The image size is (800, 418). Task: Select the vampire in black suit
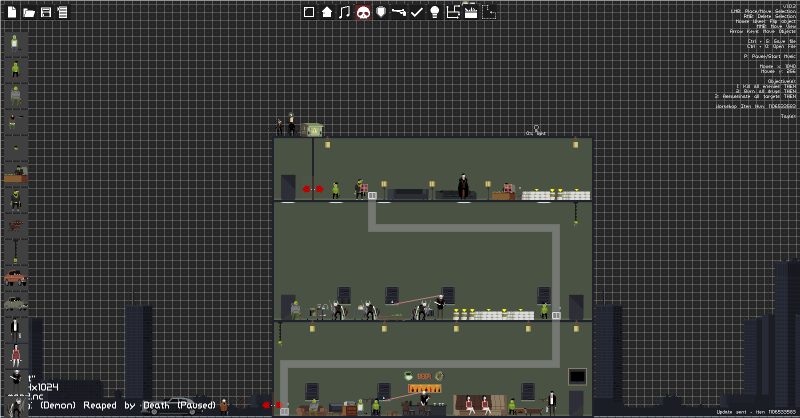pos(15,330)
